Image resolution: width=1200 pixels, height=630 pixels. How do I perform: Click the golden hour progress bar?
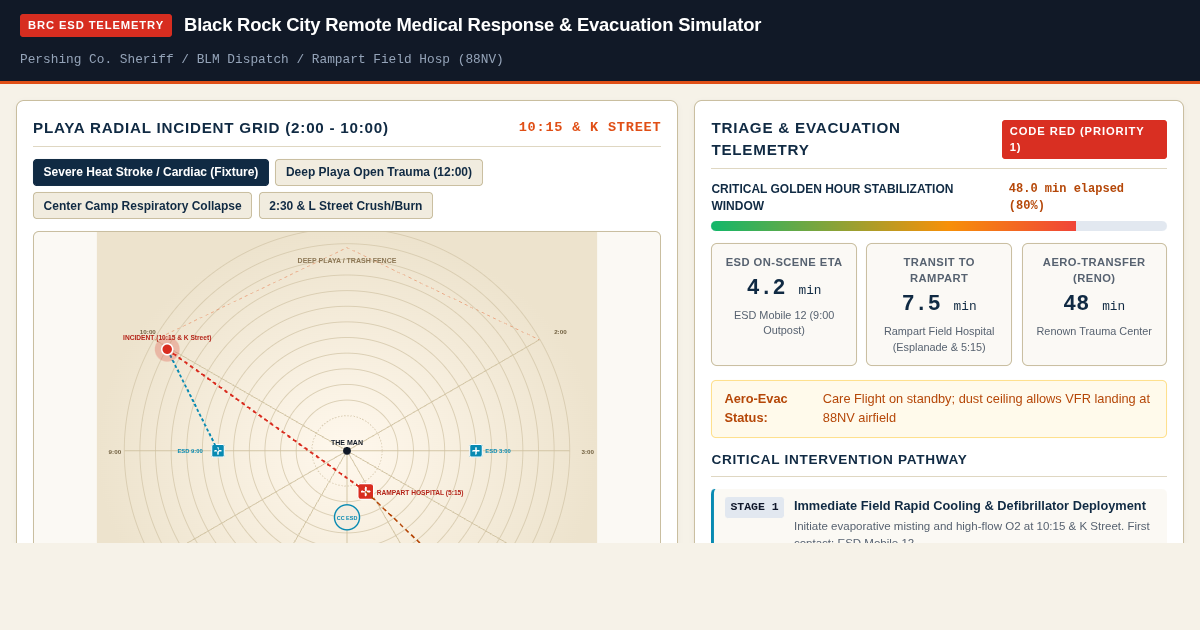click(939, 226)
